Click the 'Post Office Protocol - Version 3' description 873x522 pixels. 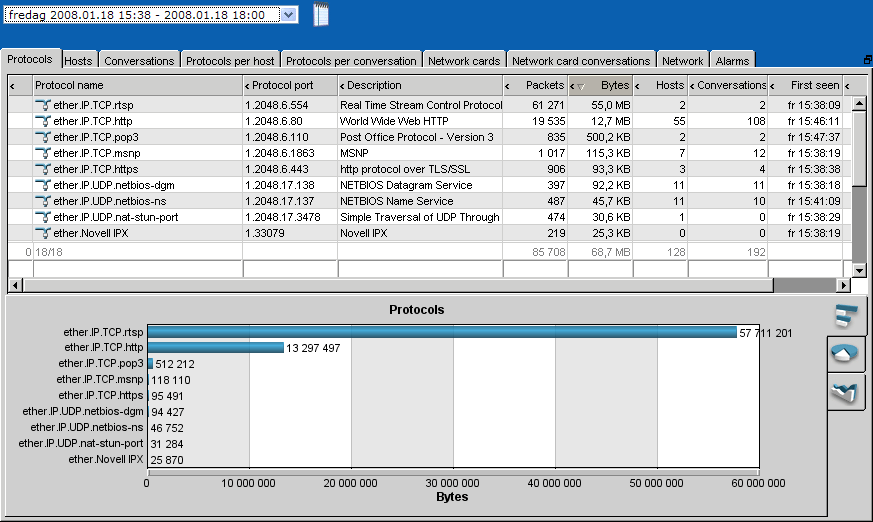click(416, 137)
